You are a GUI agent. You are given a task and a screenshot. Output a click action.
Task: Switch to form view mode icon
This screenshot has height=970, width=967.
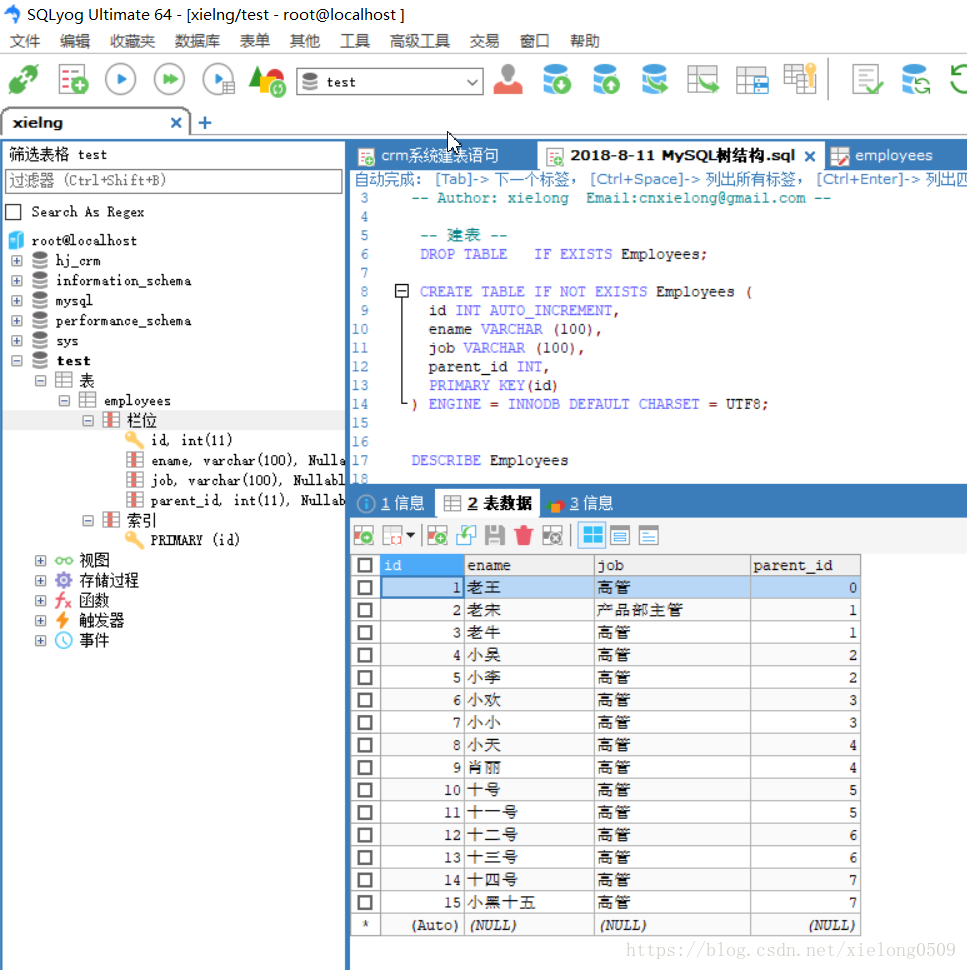point(620,536)
